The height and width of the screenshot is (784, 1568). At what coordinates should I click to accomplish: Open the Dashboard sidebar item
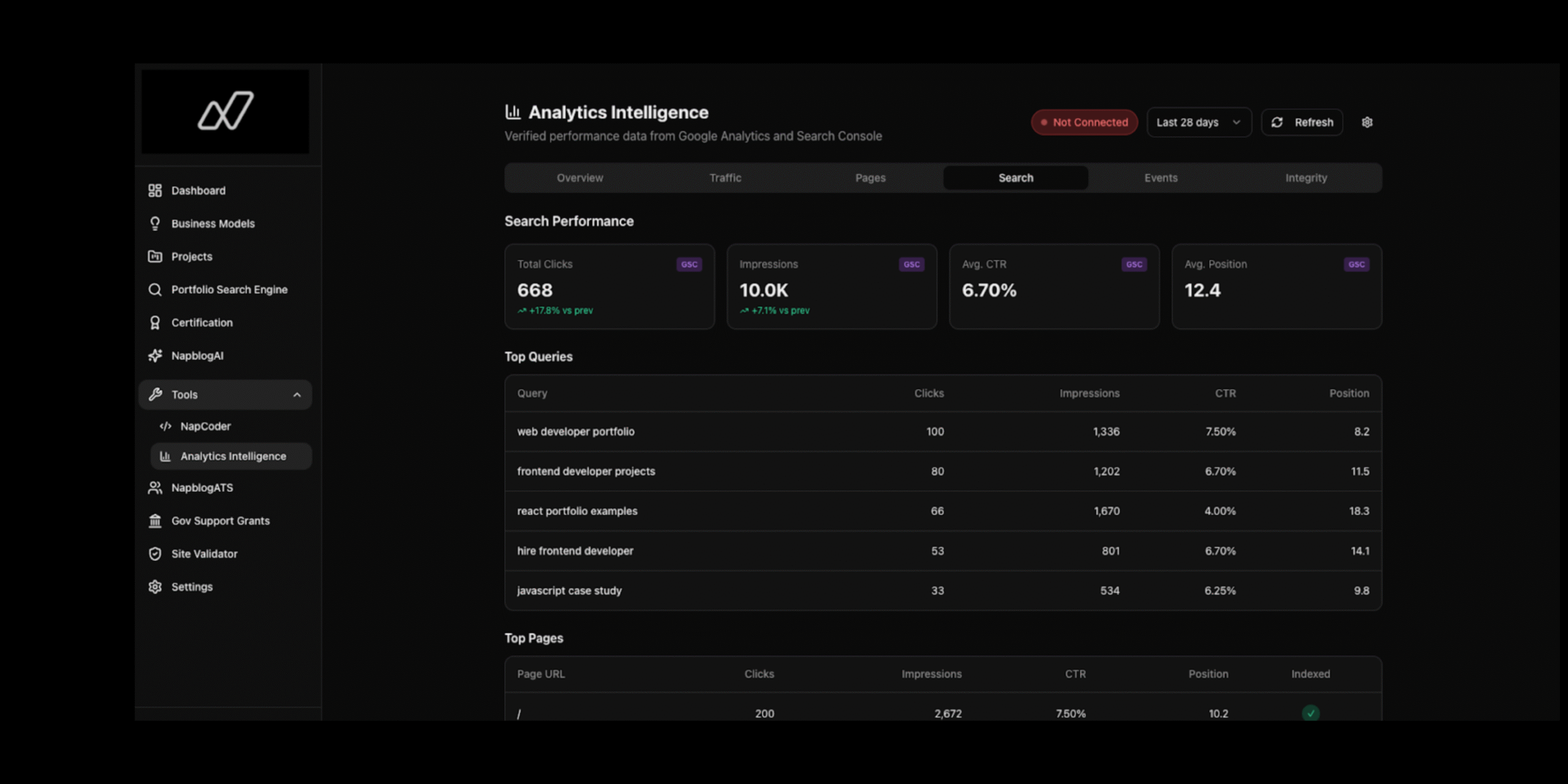tap(198, 190)
